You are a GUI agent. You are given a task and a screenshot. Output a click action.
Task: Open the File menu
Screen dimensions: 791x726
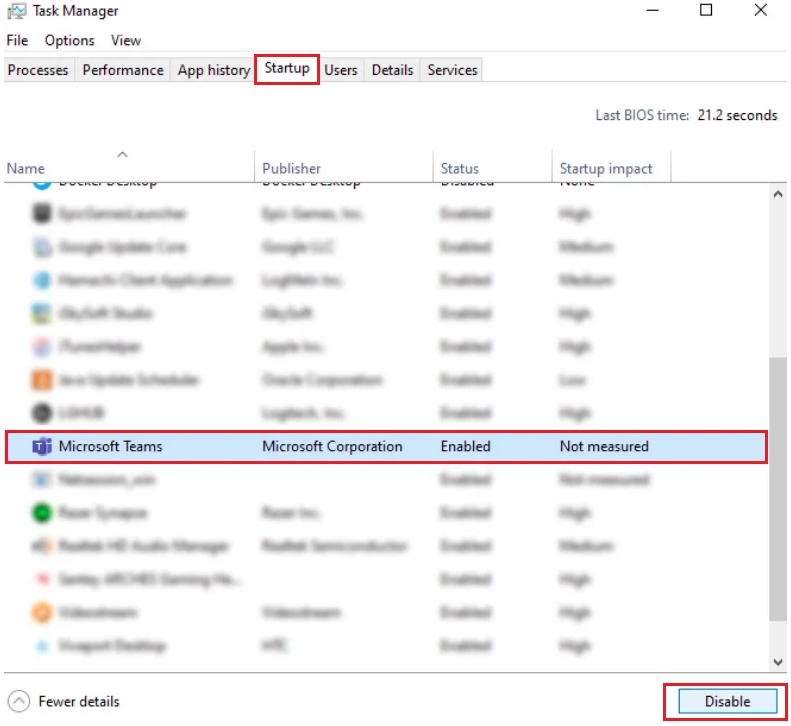point(17,40)
